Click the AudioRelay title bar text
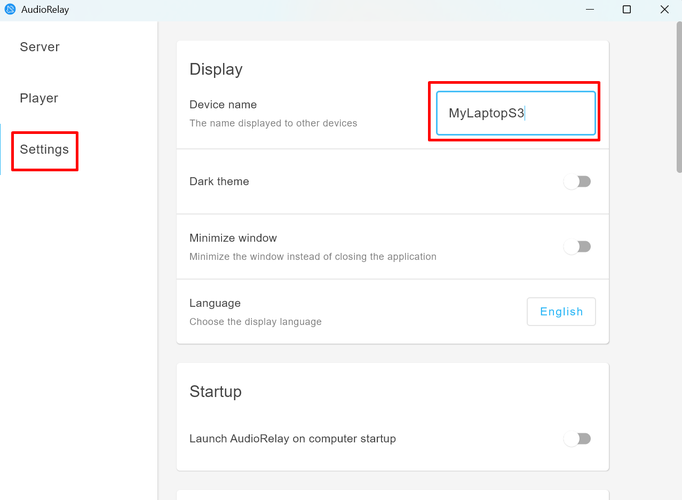This screenshot has height=500, width=682. 45,10
